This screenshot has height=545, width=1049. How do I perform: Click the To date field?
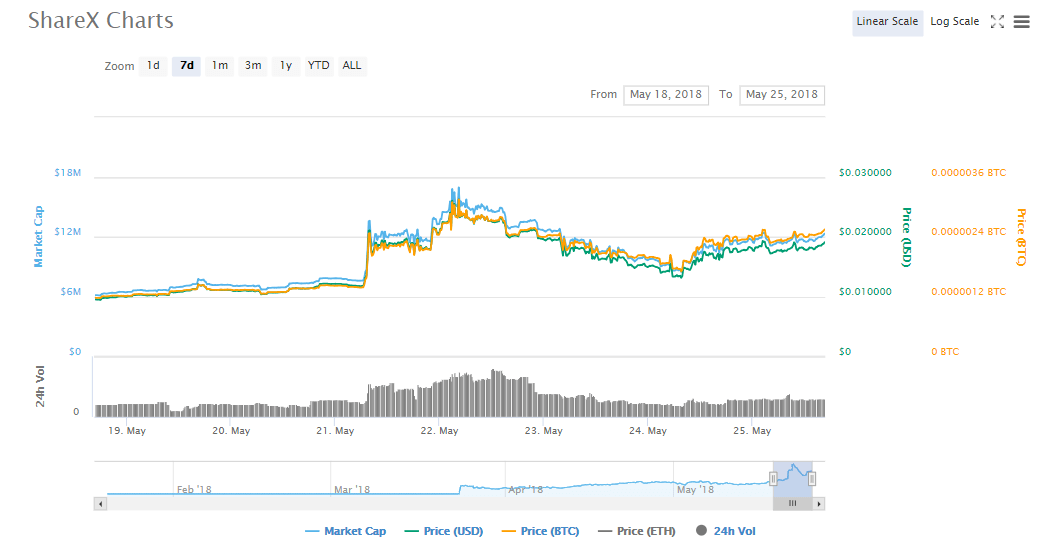[782, 95]
